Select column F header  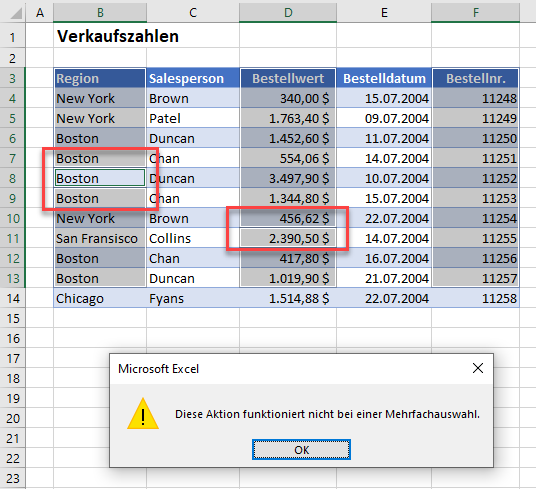[x=475, y=12]
